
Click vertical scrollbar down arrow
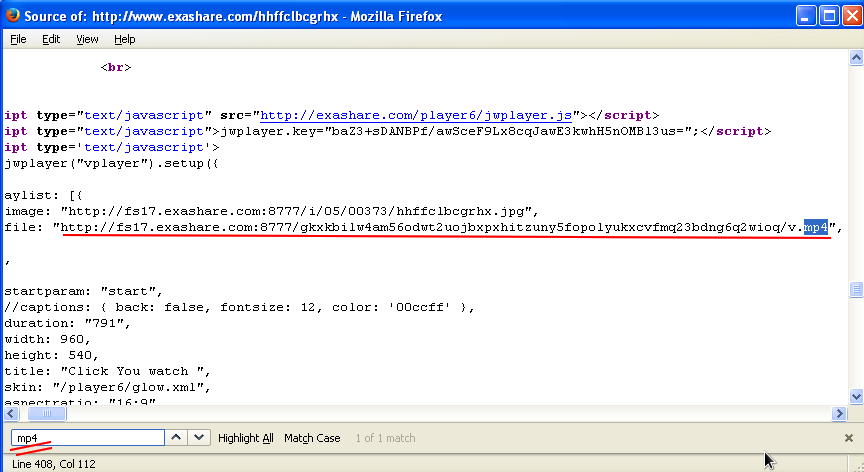[856, 396]
